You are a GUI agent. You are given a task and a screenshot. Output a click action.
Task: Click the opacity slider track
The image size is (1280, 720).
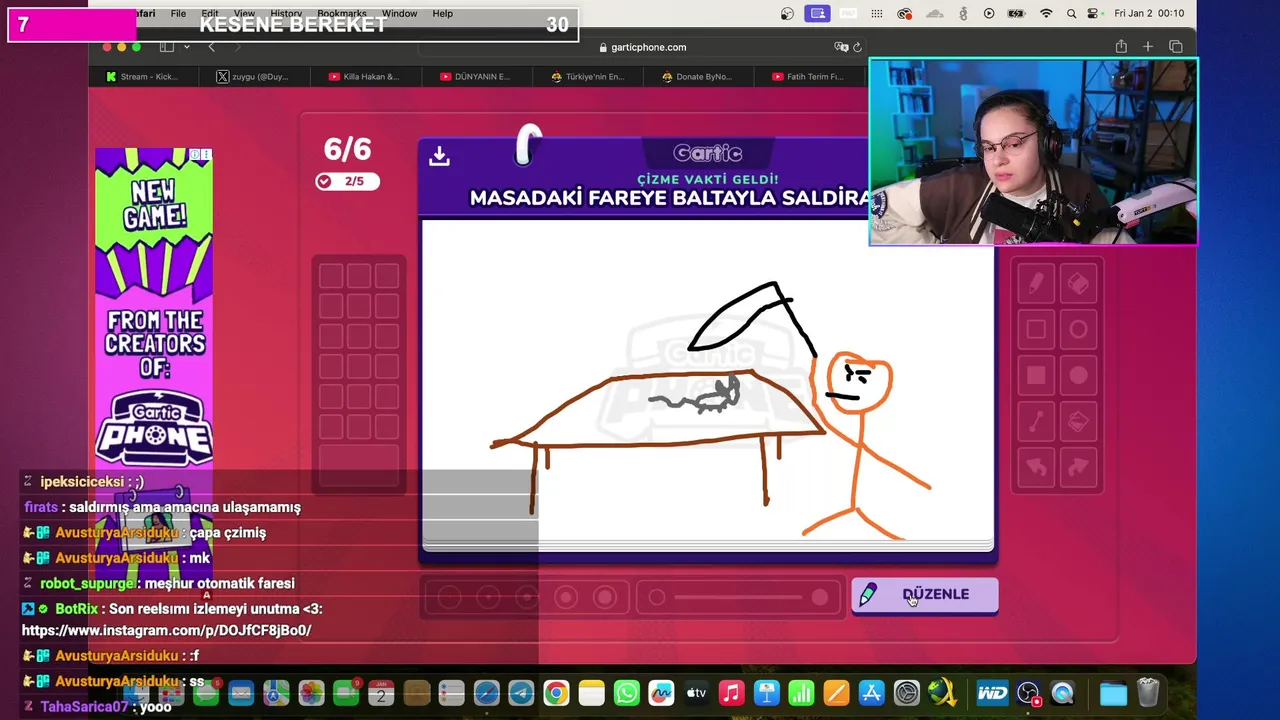point(738,597)
